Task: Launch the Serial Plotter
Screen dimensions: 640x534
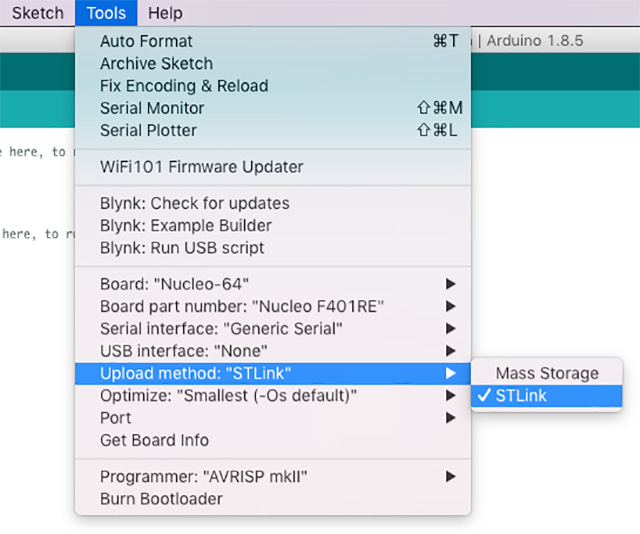Action: click(x=148, y=130)
